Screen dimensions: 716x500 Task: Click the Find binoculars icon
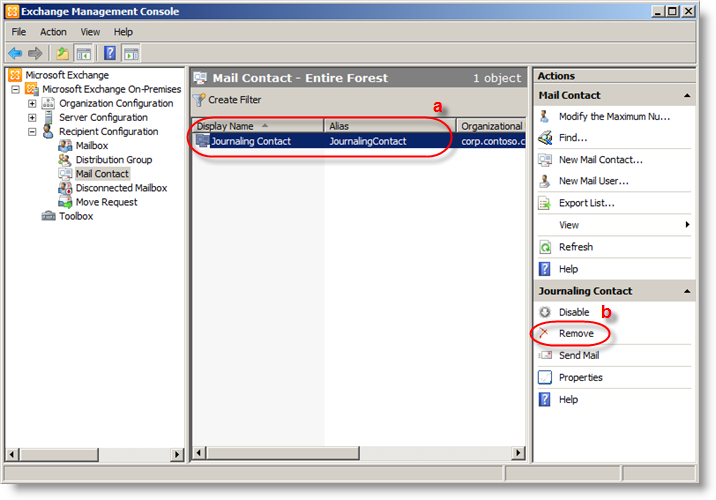point(545,137)
